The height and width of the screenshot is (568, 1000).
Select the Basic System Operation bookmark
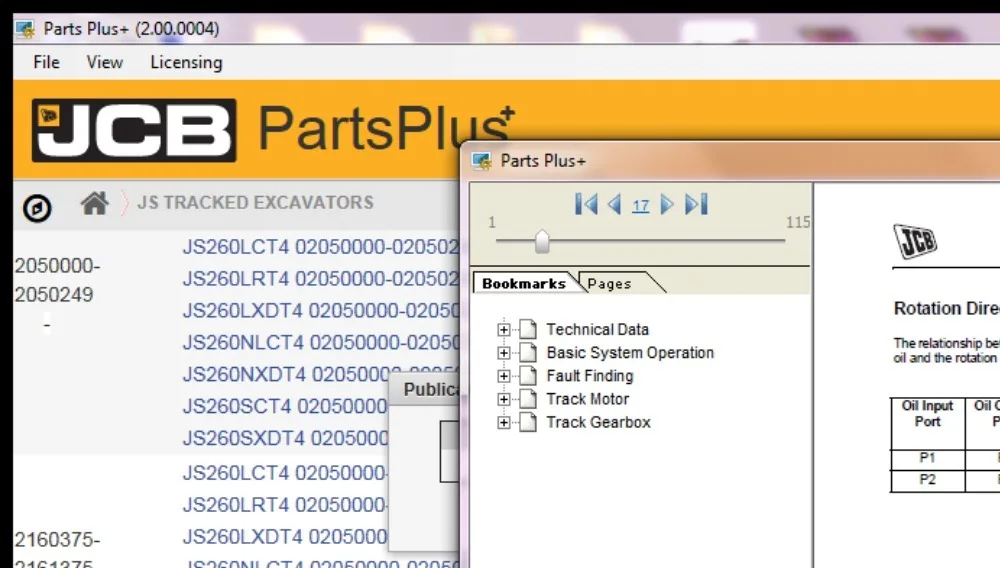tap(630, 353)
